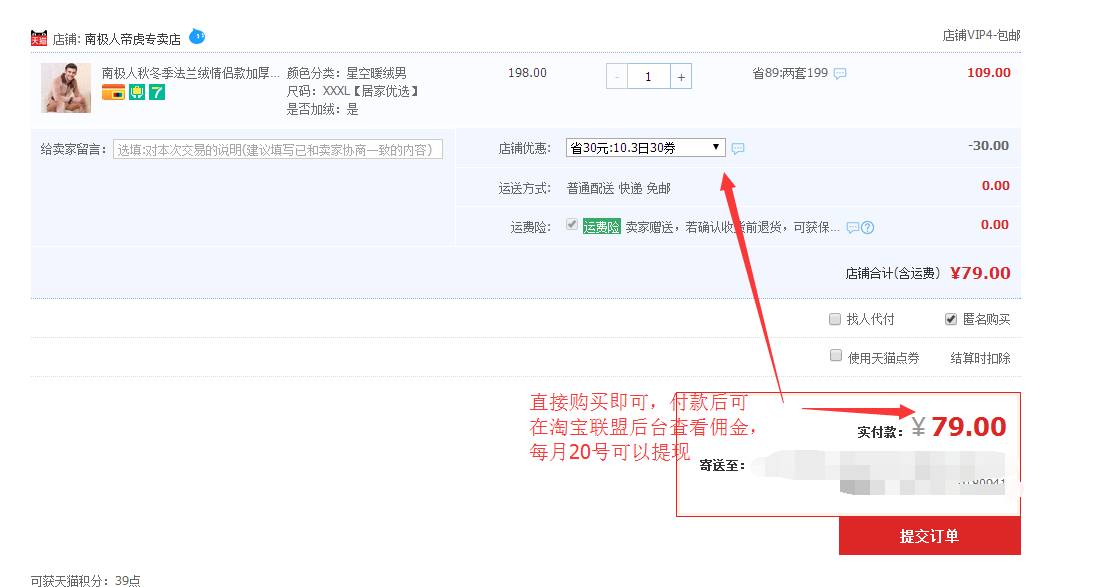This screenshot has width=1098, height=587.
Task: Click comment icon next to 省89:两套199
Action: coord(840,73)
